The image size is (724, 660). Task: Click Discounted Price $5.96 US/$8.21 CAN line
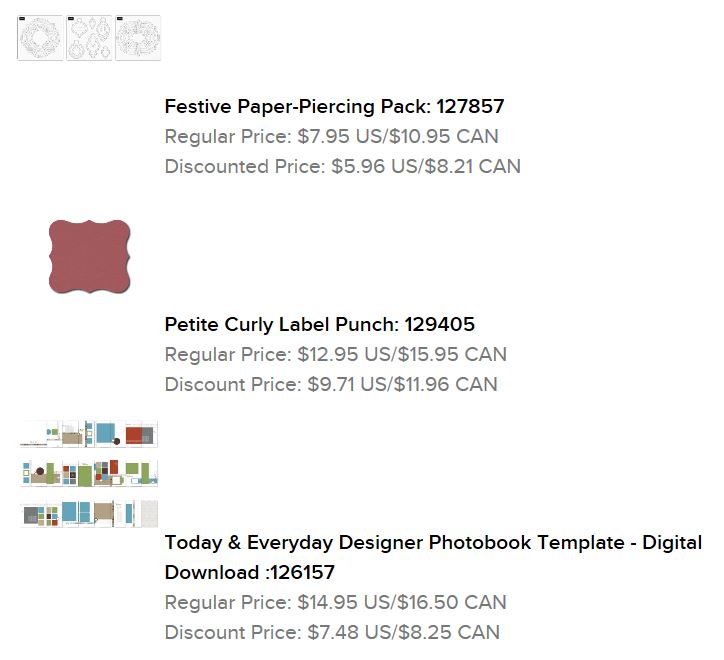tap(342, 166)
